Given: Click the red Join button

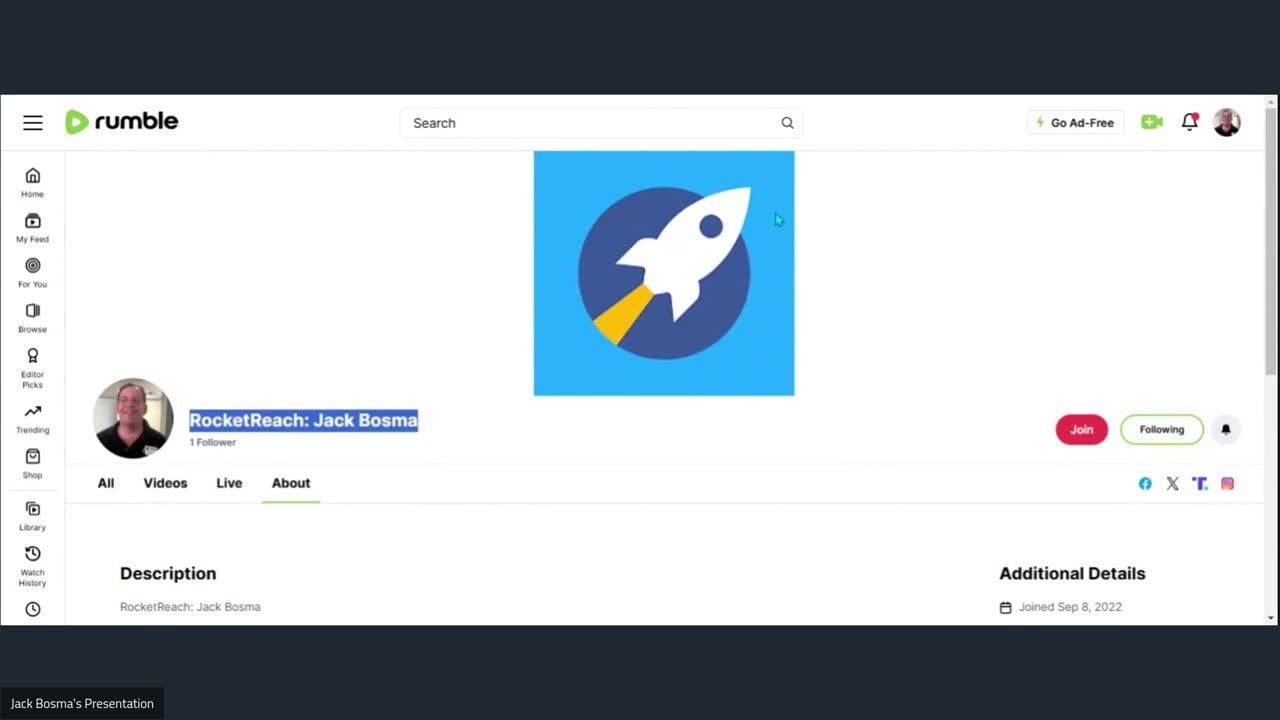Looking at the screenshot, I should pyautogui.click(x=1082, y=430).
